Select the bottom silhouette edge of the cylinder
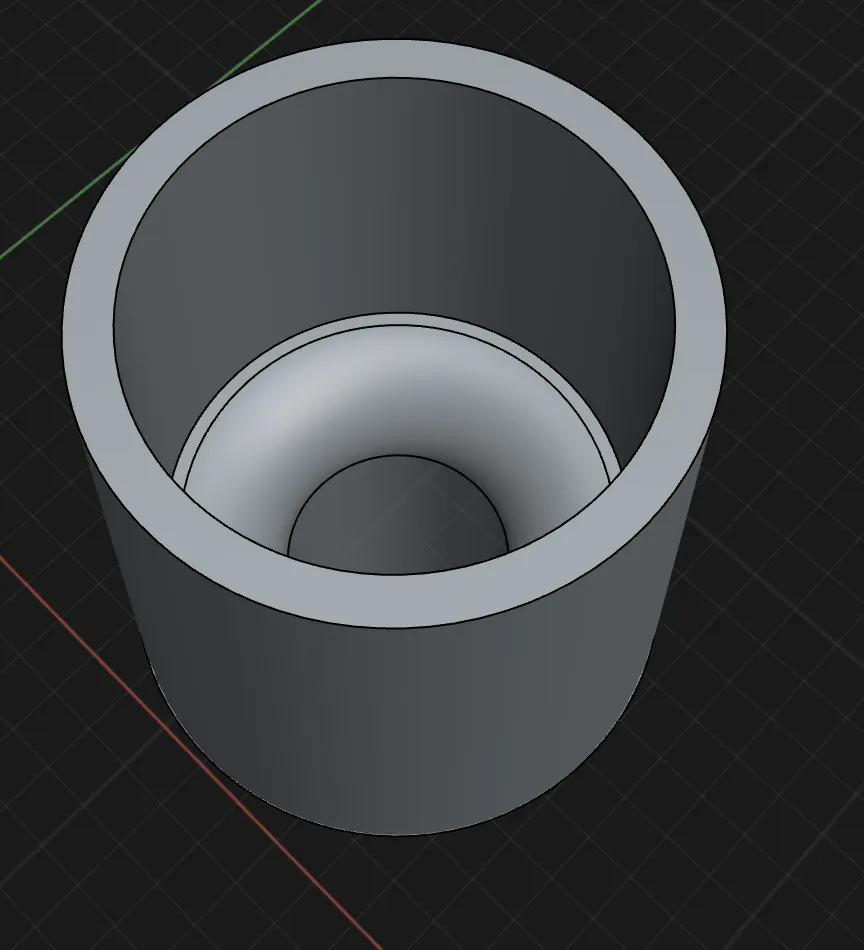Viewport: 864px width, 950px height. coord(400,833)
